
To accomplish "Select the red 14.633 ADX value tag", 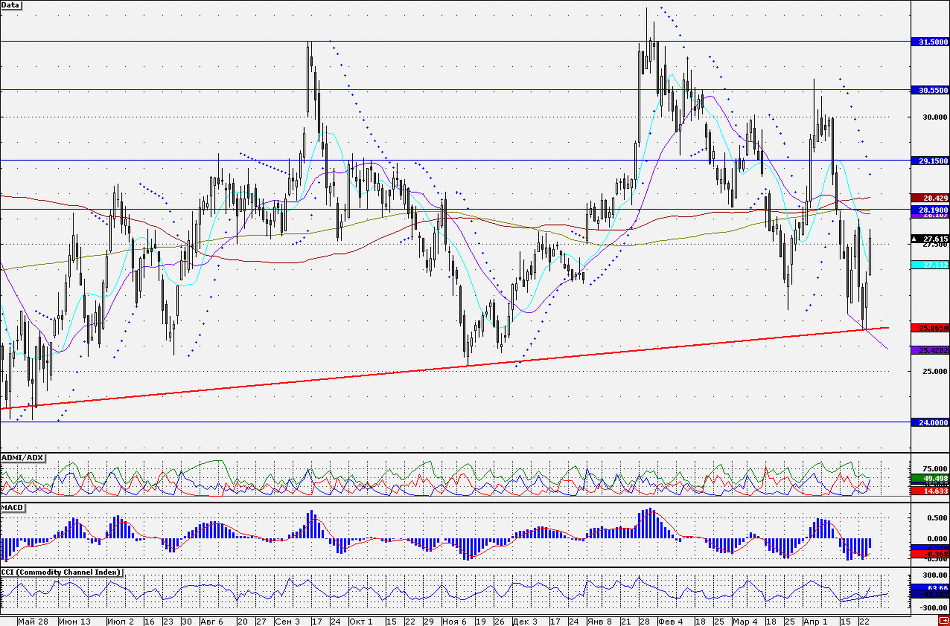I will [929, 491].
